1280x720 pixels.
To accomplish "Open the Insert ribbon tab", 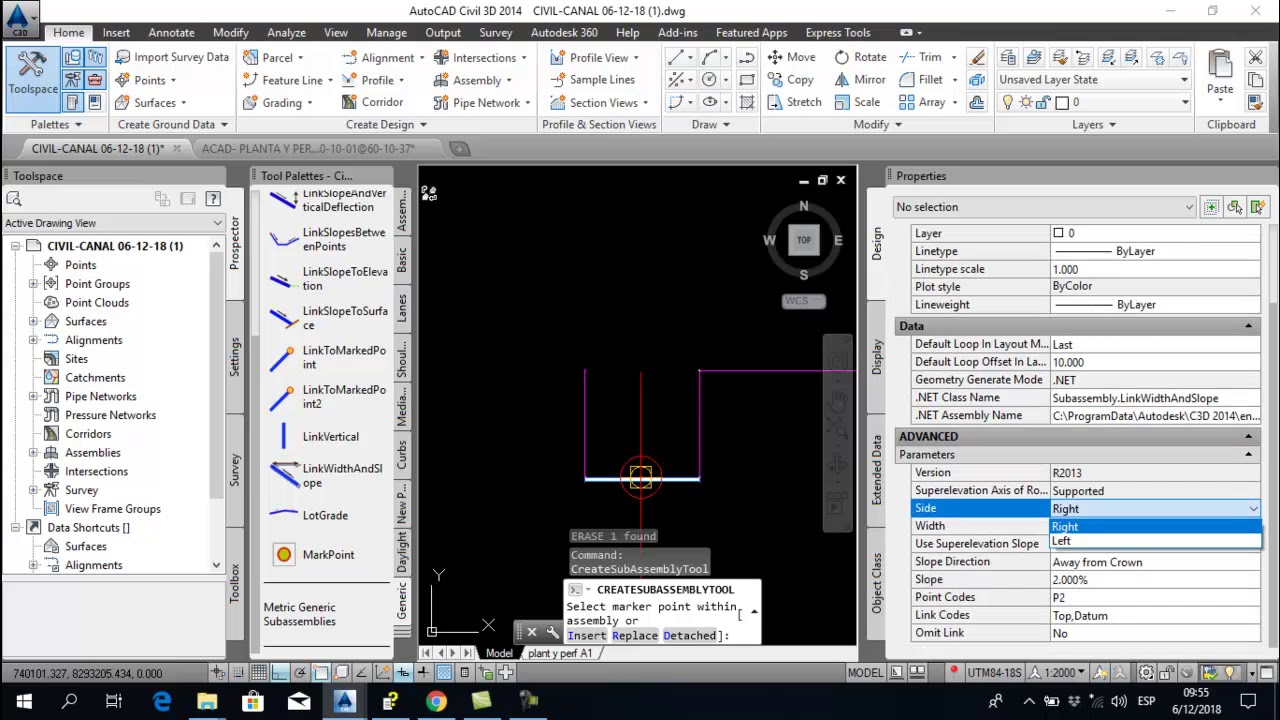I will pos(116,32).
